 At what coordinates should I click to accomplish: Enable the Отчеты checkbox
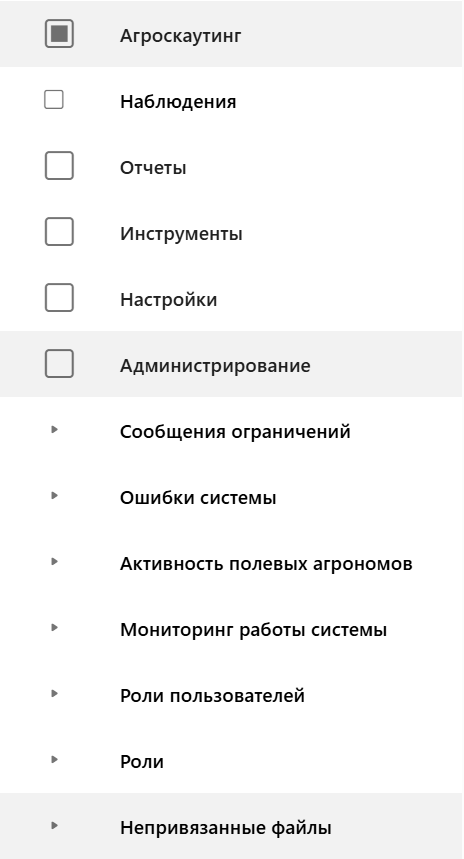coord(59,166)
